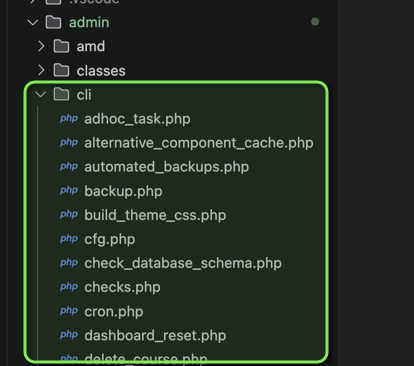Viewport: 414px width, 366px height.
Task: Open checks.php file
Action: (x=122, y=287)
